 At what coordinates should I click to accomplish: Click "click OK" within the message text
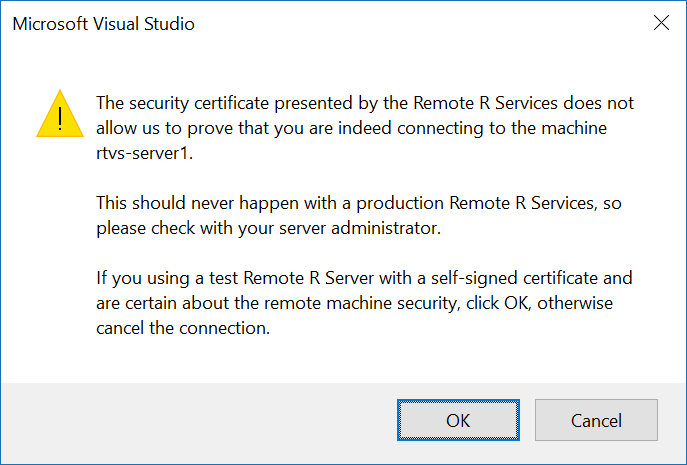pyautogui.click(x=496, y=303)
